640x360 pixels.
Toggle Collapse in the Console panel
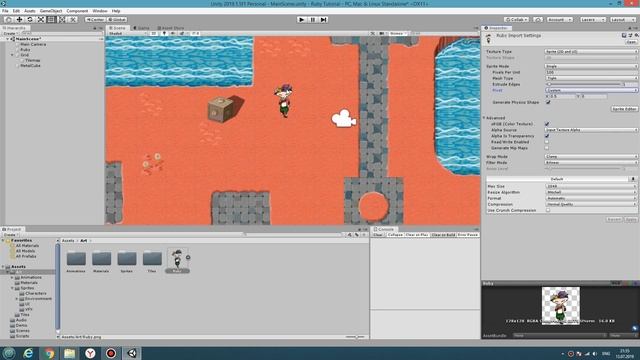point(395,235)
